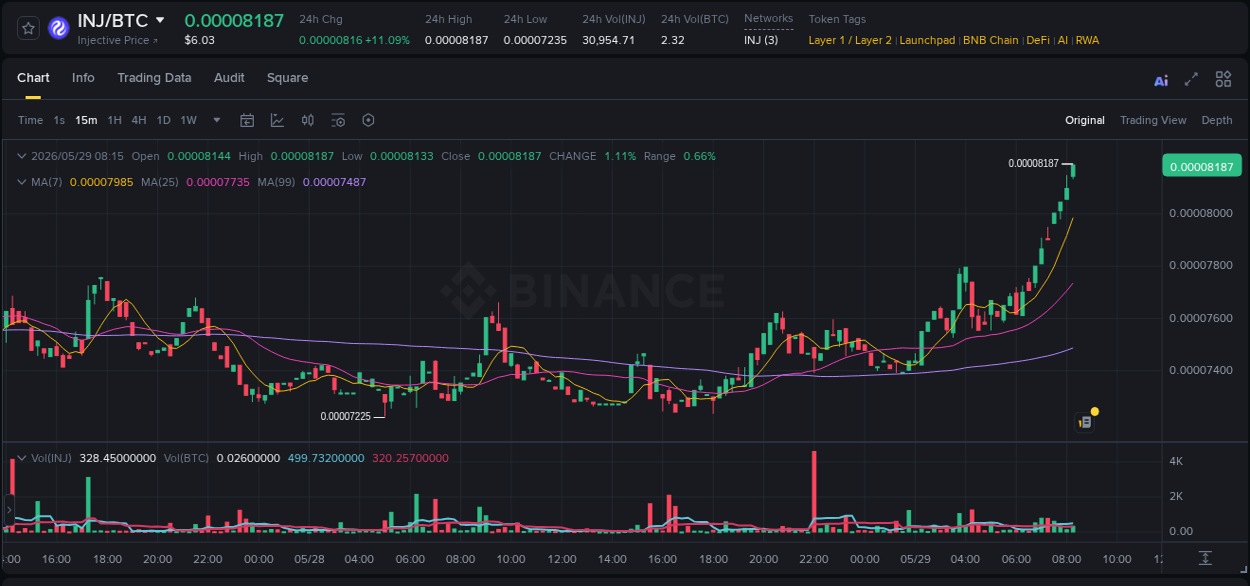This screenshot has width=1250, height=586.
Task: Select Original chart view
Action: tap(1085, 120)
